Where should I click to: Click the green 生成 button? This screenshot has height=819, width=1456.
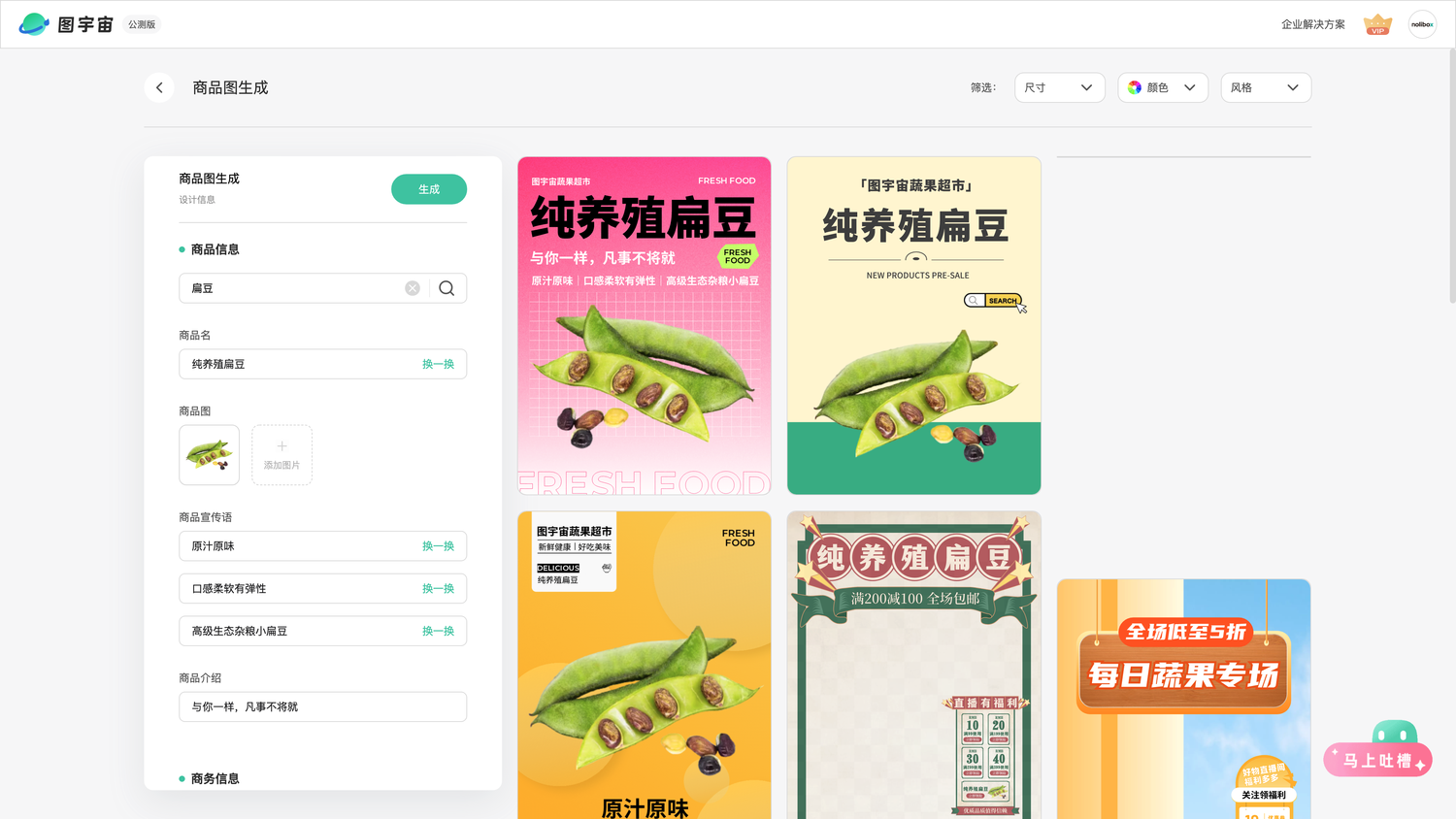coord(429,189)
